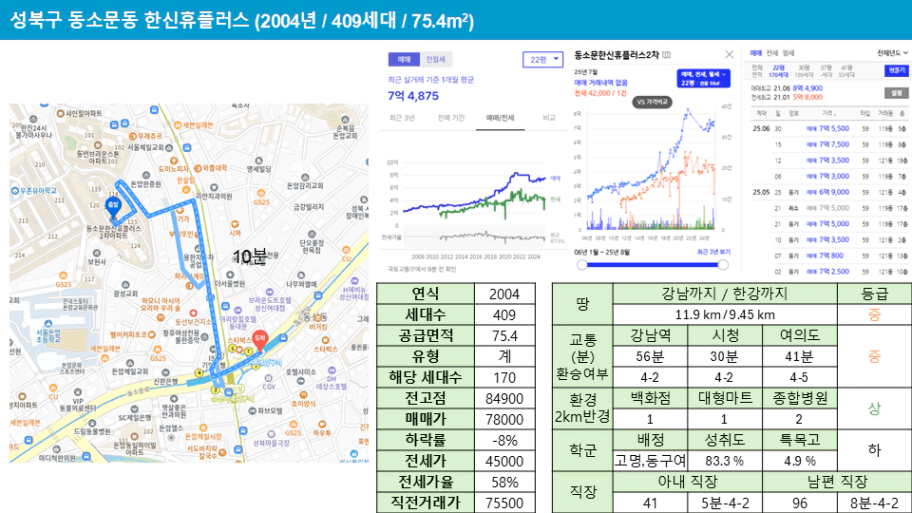The width and height of the screenshot is (912, 513).
Task: Click the VS 가격비교 button
Action: tap(652, 102)
